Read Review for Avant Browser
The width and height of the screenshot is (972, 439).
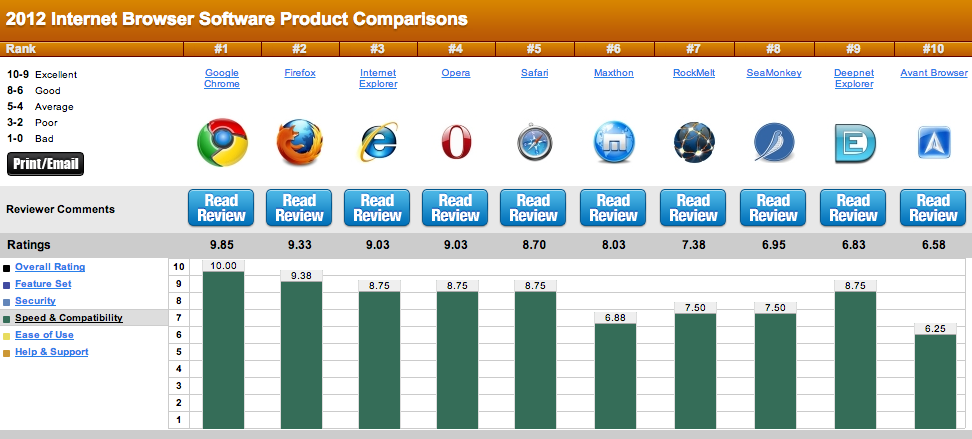point(933,208)
